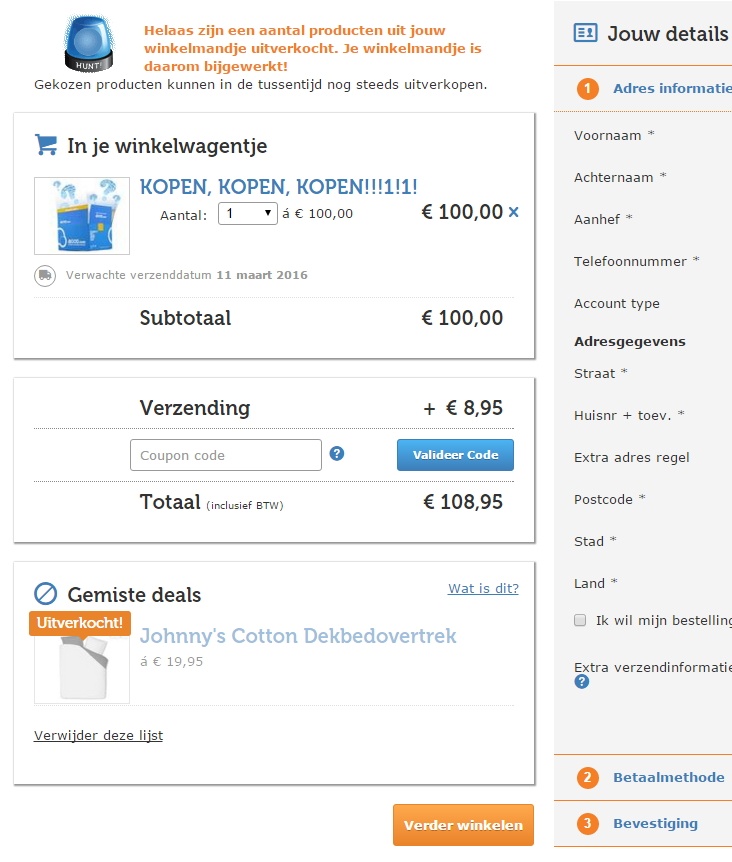
Task: Click the Jouw details contact card icon
Action: 585,33
